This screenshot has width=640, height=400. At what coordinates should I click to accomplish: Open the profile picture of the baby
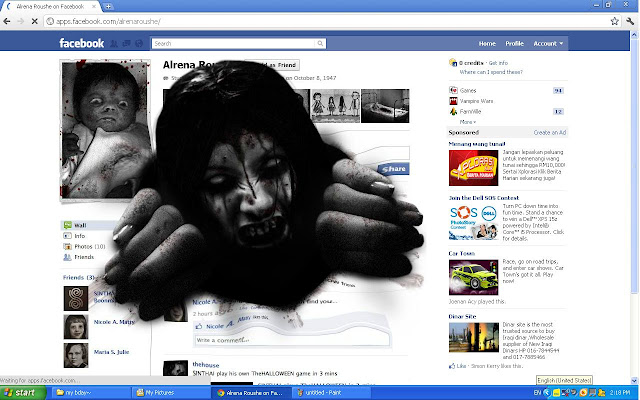point(105,130)
